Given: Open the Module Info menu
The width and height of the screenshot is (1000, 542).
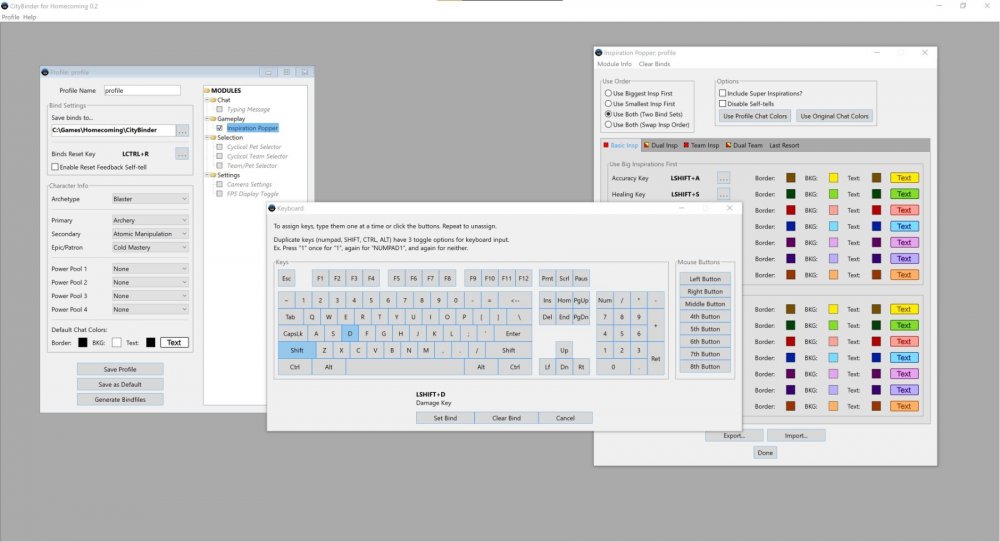Looking at the screenshot, I should point(614,64).
